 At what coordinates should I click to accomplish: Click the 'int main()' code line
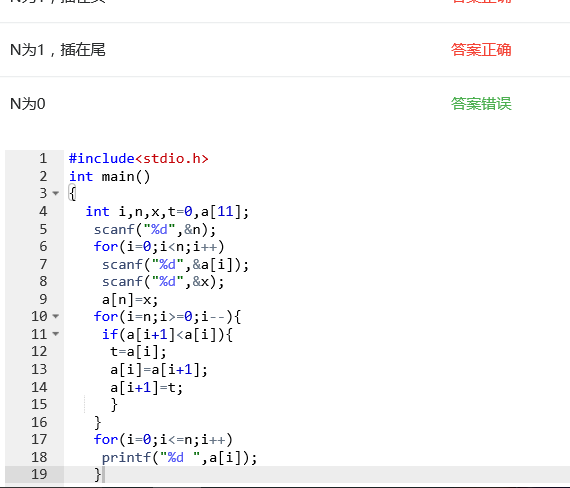coord(109,177)
